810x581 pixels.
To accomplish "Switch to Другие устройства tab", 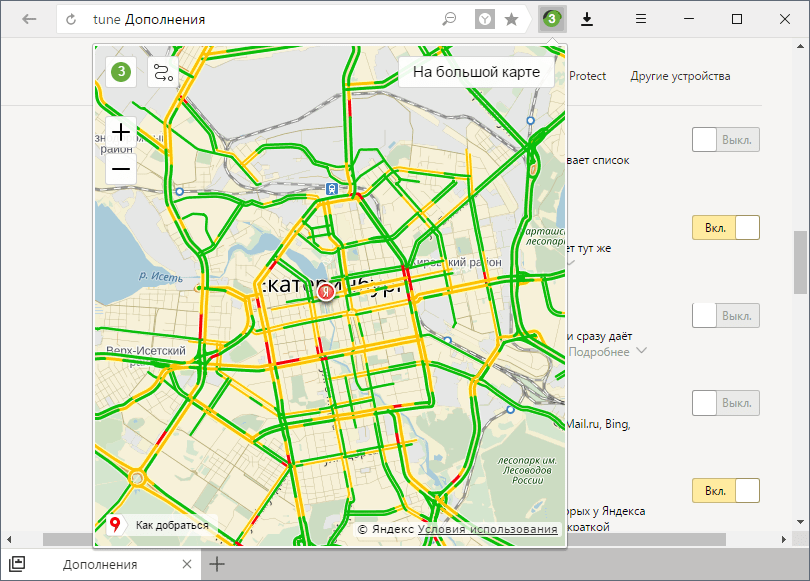I will coord(680,76).
